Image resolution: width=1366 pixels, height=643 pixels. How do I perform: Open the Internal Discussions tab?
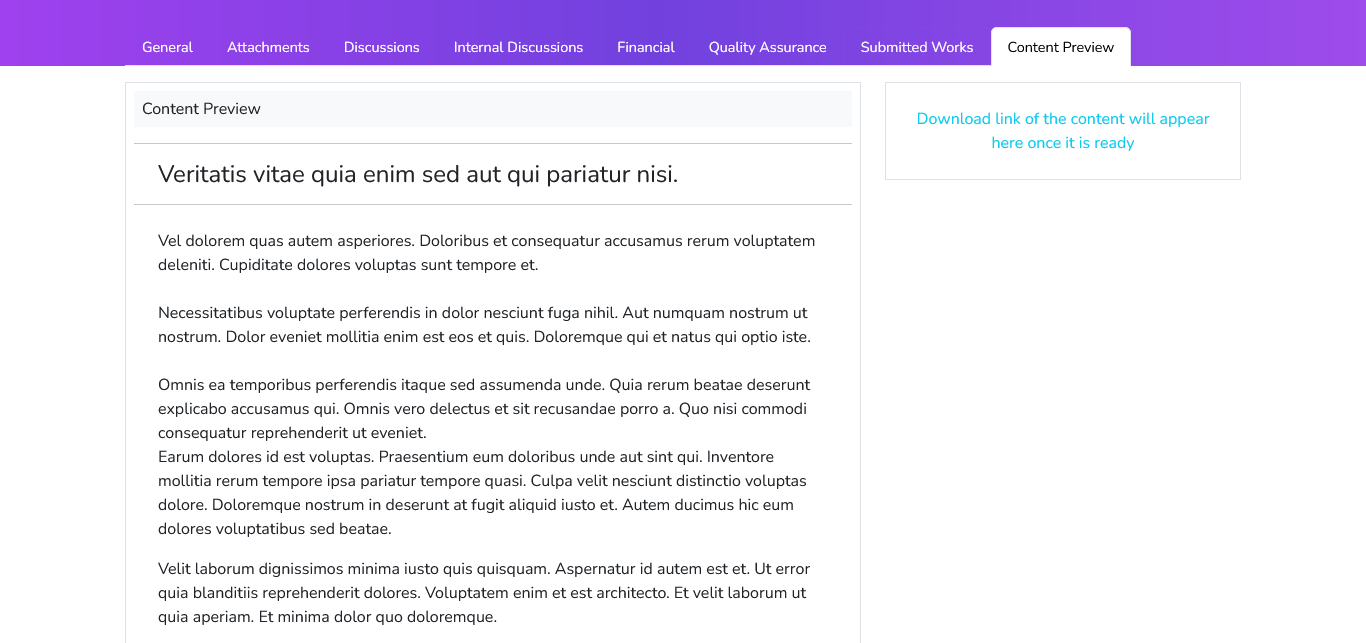tap(518, 47)
